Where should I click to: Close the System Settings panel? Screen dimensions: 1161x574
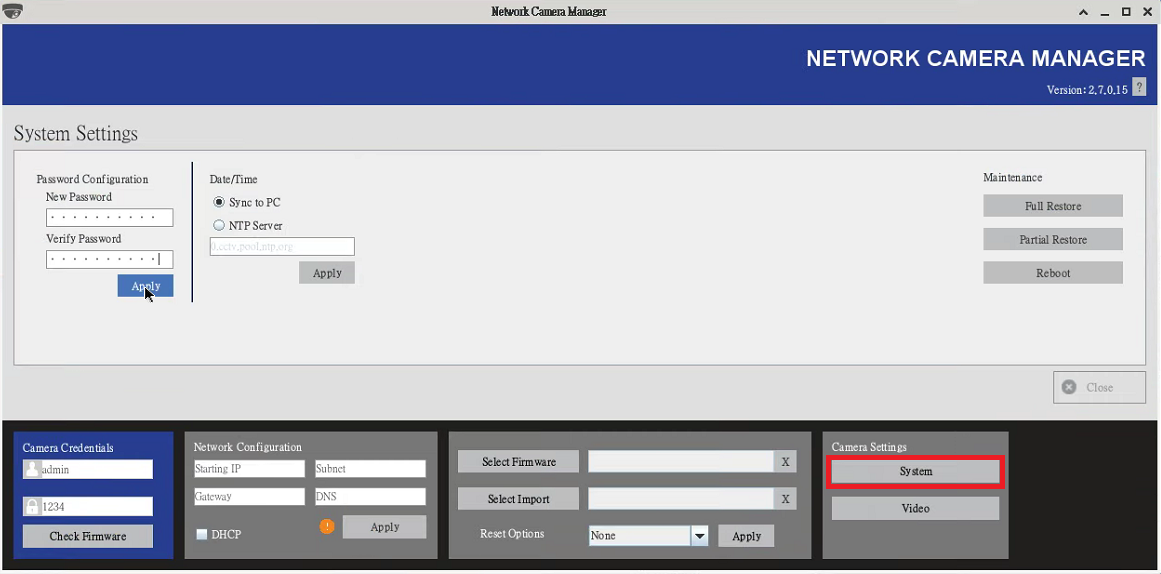coord(1099,387)
